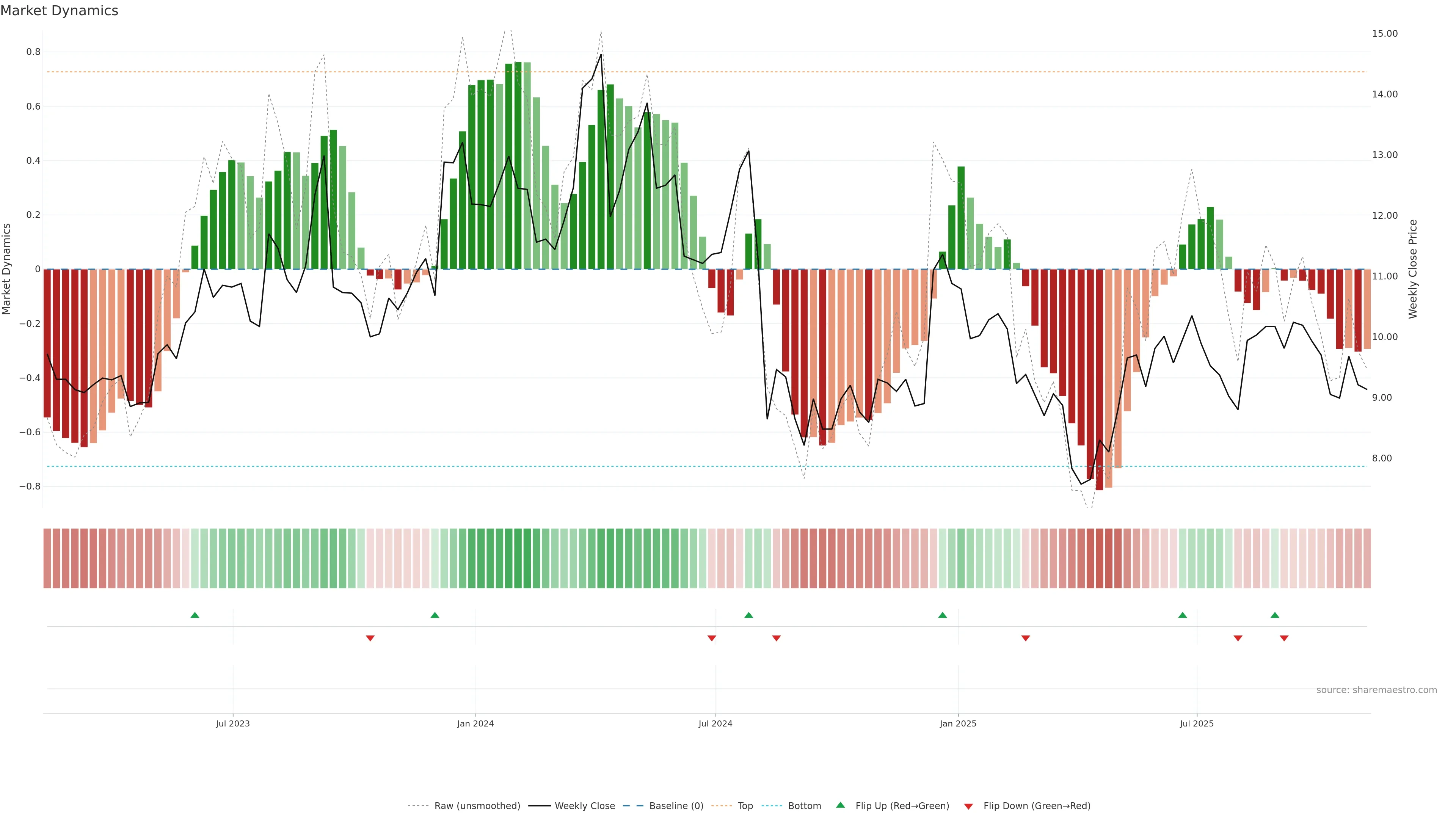Click the source sharemaestro.com text

click(x=1376, y=690)
